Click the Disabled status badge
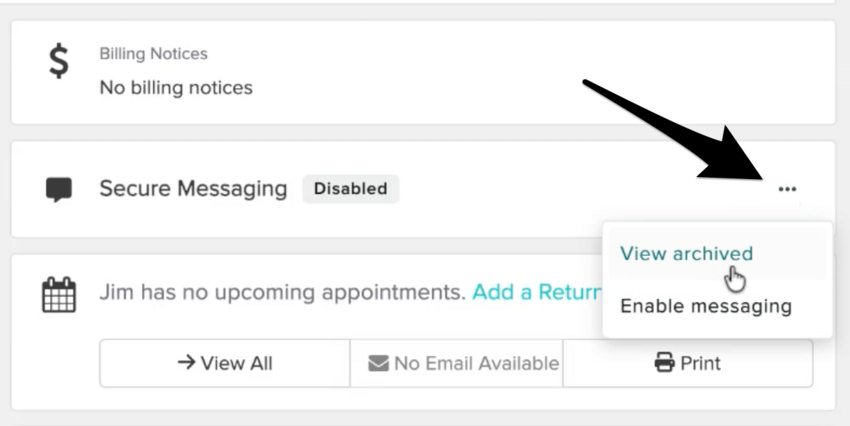Screen dimensions: 850x426 (350, 188)
